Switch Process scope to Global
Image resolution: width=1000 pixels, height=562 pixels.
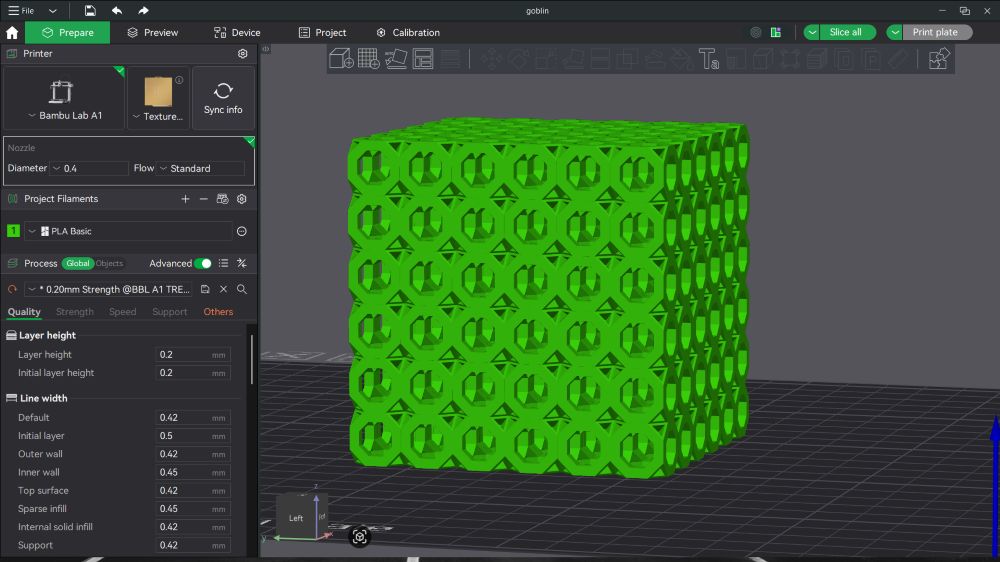pos(78,263)
